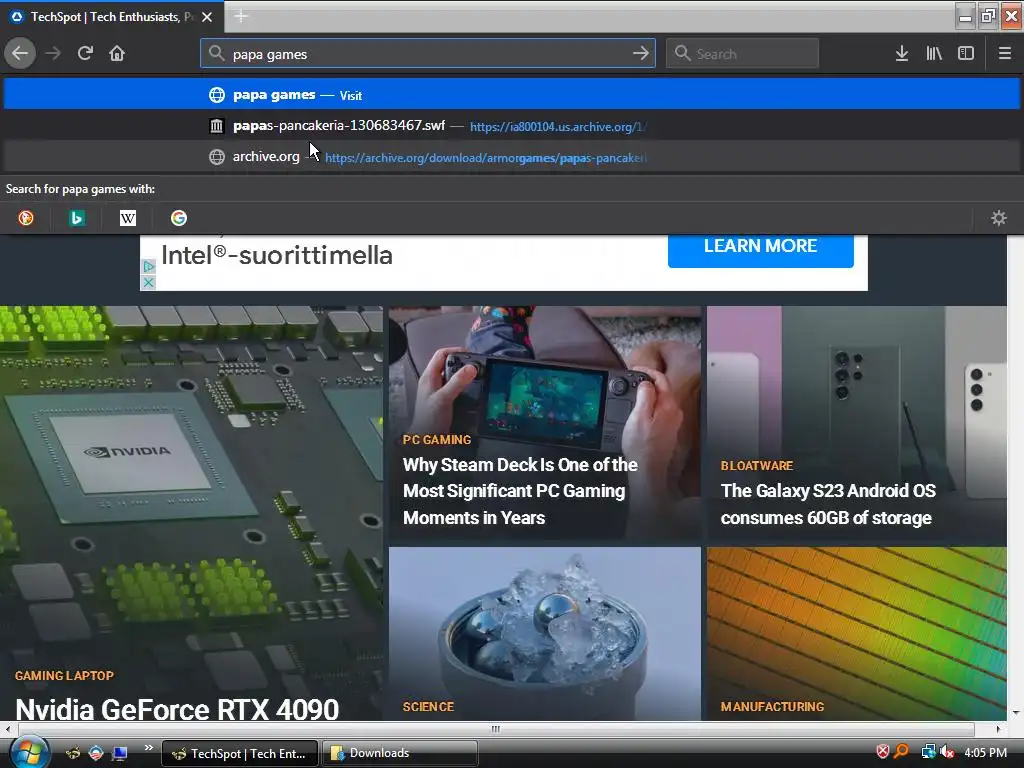Open the Downloads panel arrow icon

click(x=902, y=53)
